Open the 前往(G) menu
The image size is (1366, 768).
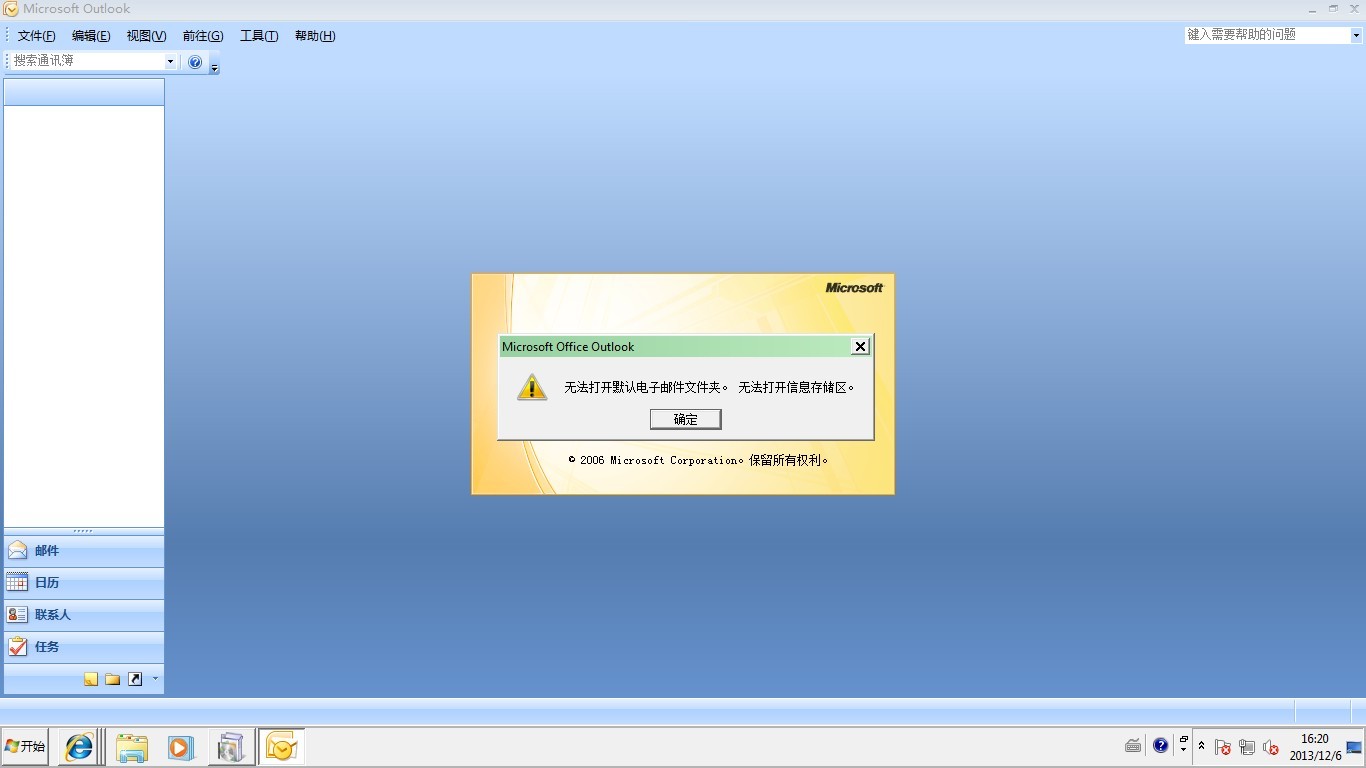(x=203, y=36)
